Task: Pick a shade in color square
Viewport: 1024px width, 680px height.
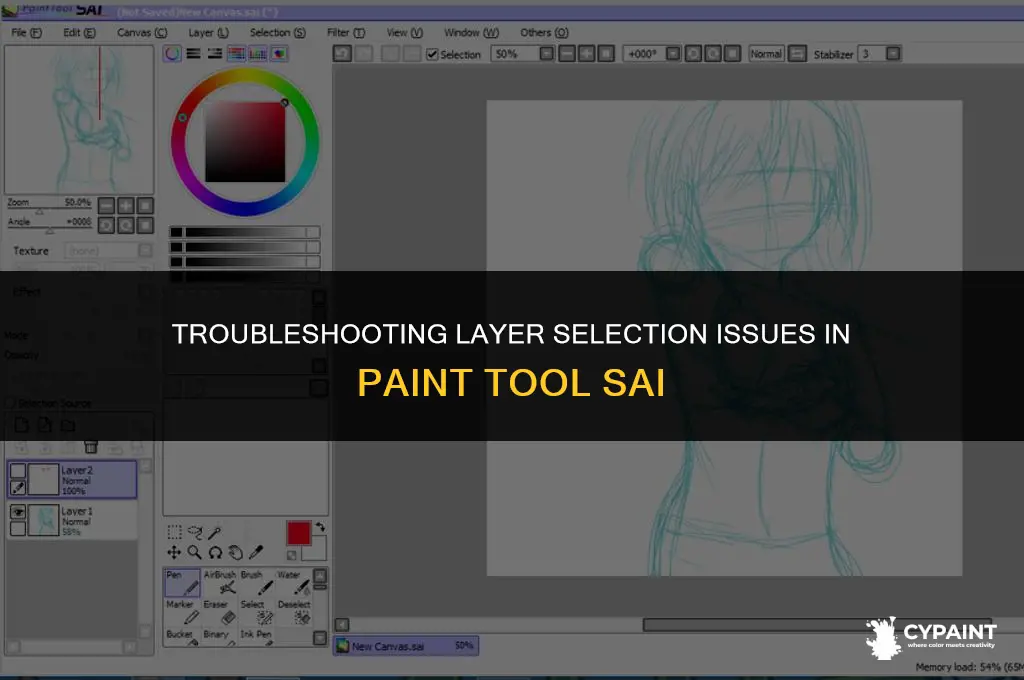Action: [x=245, y=142]
